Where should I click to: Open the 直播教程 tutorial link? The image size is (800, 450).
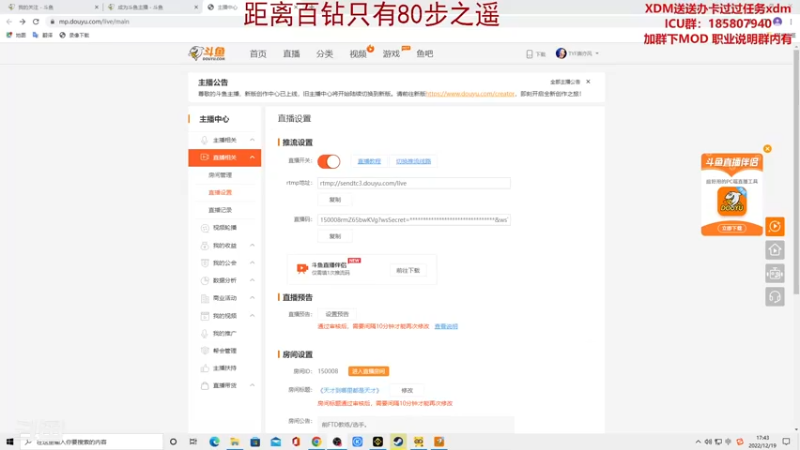(369, 161)
